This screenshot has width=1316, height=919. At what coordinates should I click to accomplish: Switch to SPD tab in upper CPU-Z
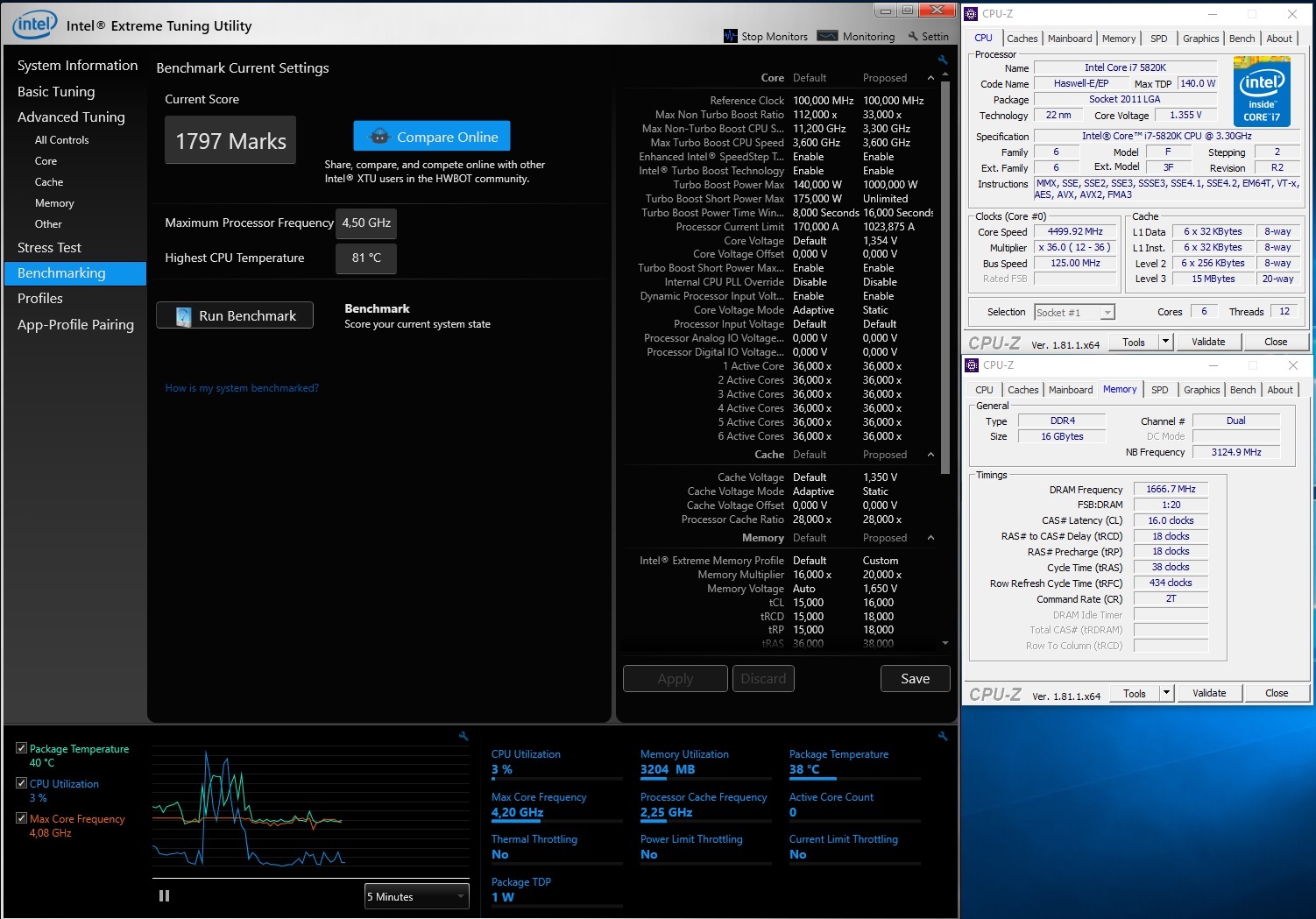1159,39
